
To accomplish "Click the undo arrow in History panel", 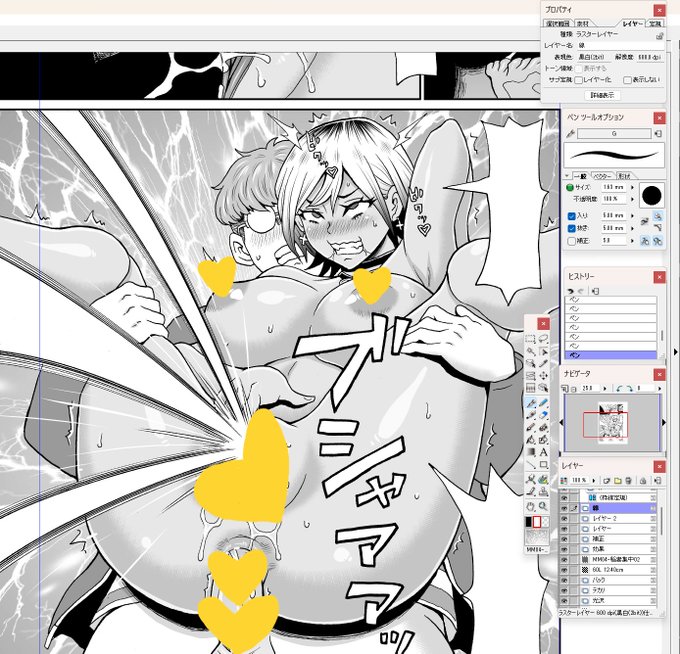I will pos(571,291).
